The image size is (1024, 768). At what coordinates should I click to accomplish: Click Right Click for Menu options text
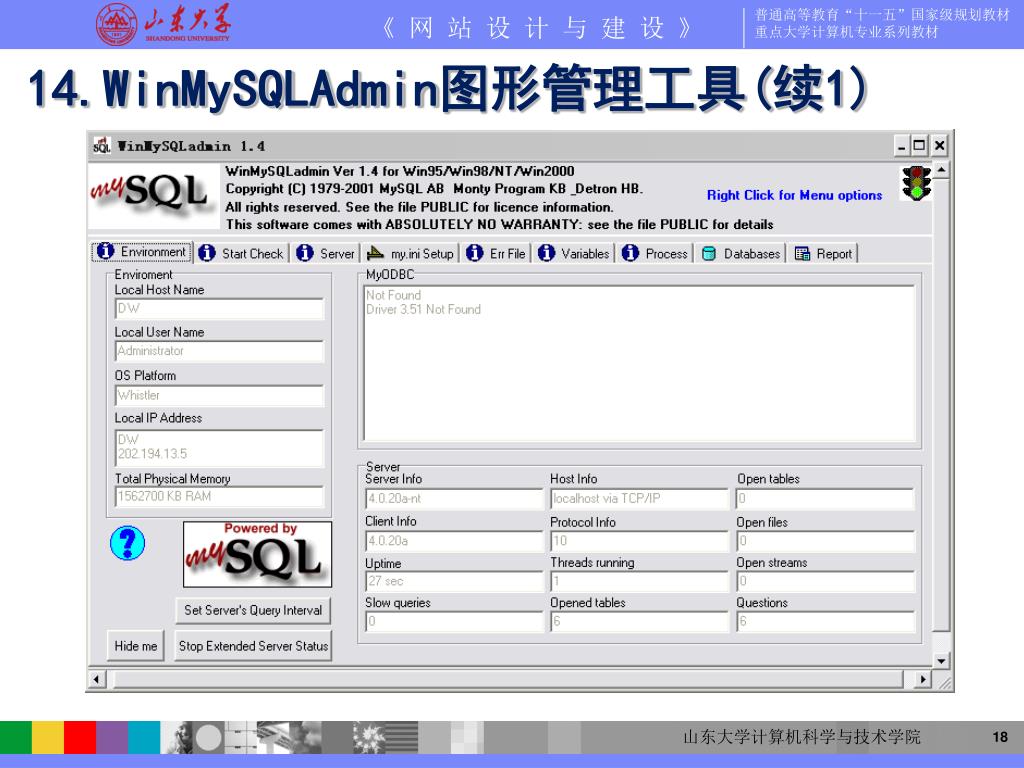pos(794,195)
